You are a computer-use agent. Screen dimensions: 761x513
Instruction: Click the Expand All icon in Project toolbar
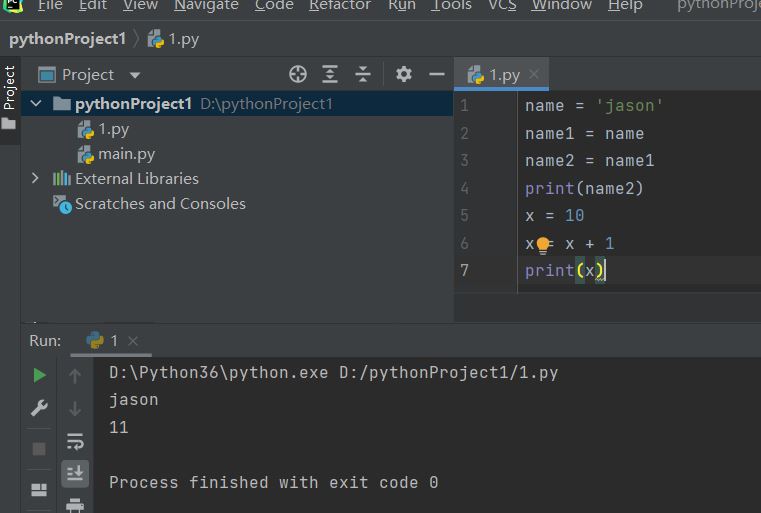point(330,74)
